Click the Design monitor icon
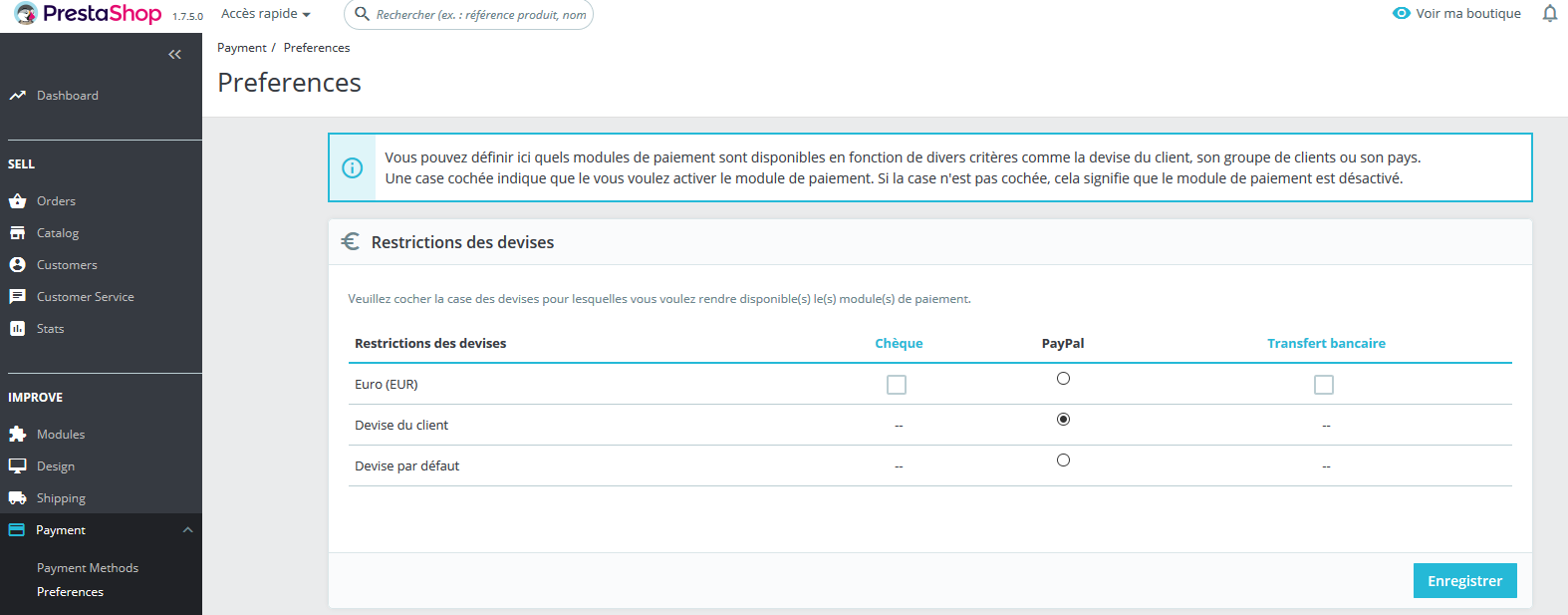 point(17,466)
